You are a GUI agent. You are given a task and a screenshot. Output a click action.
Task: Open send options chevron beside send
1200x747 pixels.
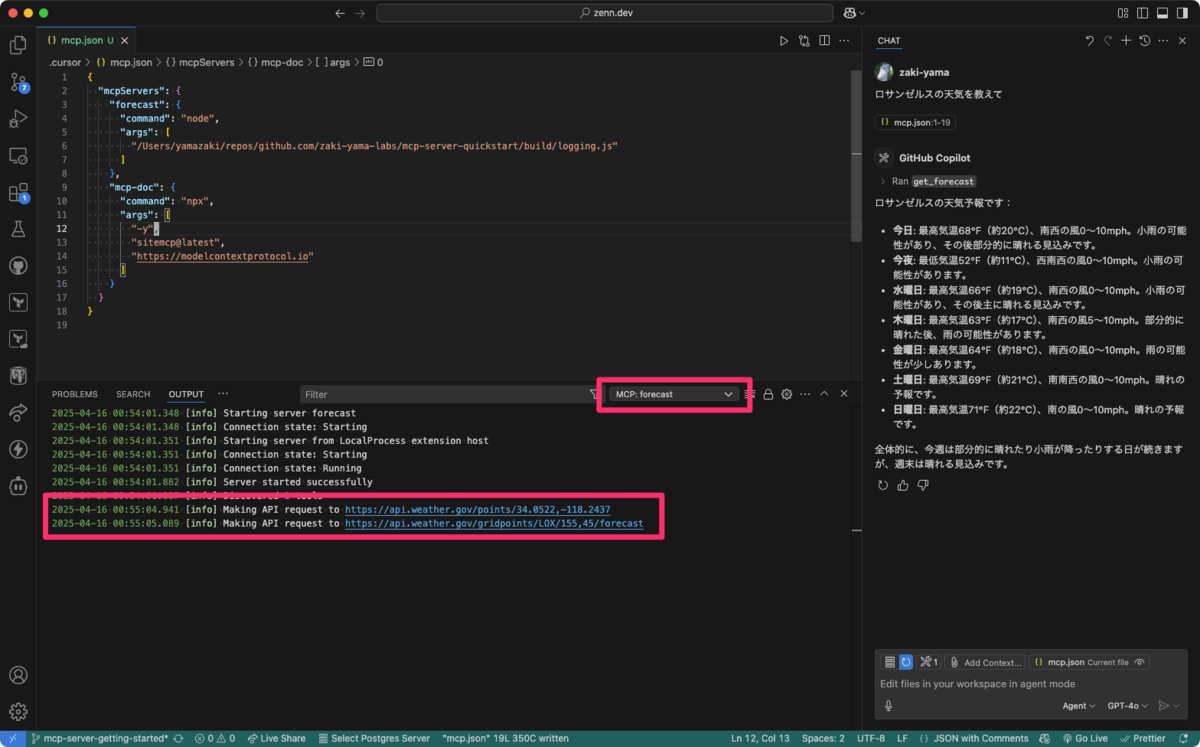coord(1178,706)
